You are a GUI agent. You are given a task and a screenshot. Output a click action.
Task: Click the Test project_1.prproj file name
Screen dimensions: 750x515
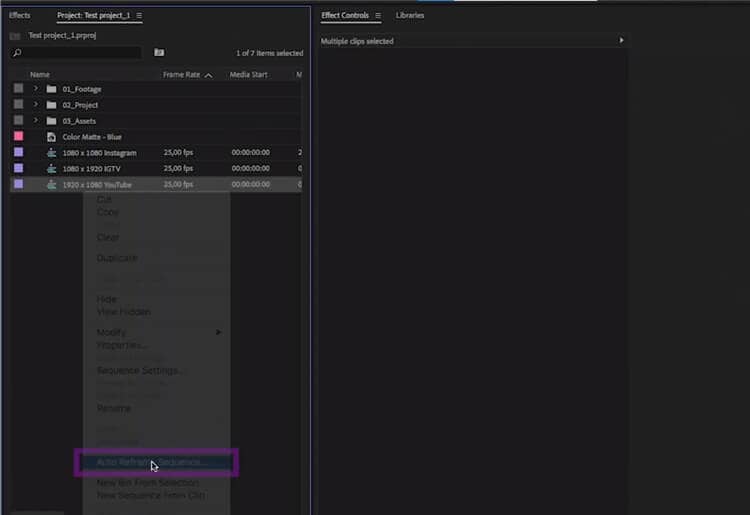[x=62, y=35]
